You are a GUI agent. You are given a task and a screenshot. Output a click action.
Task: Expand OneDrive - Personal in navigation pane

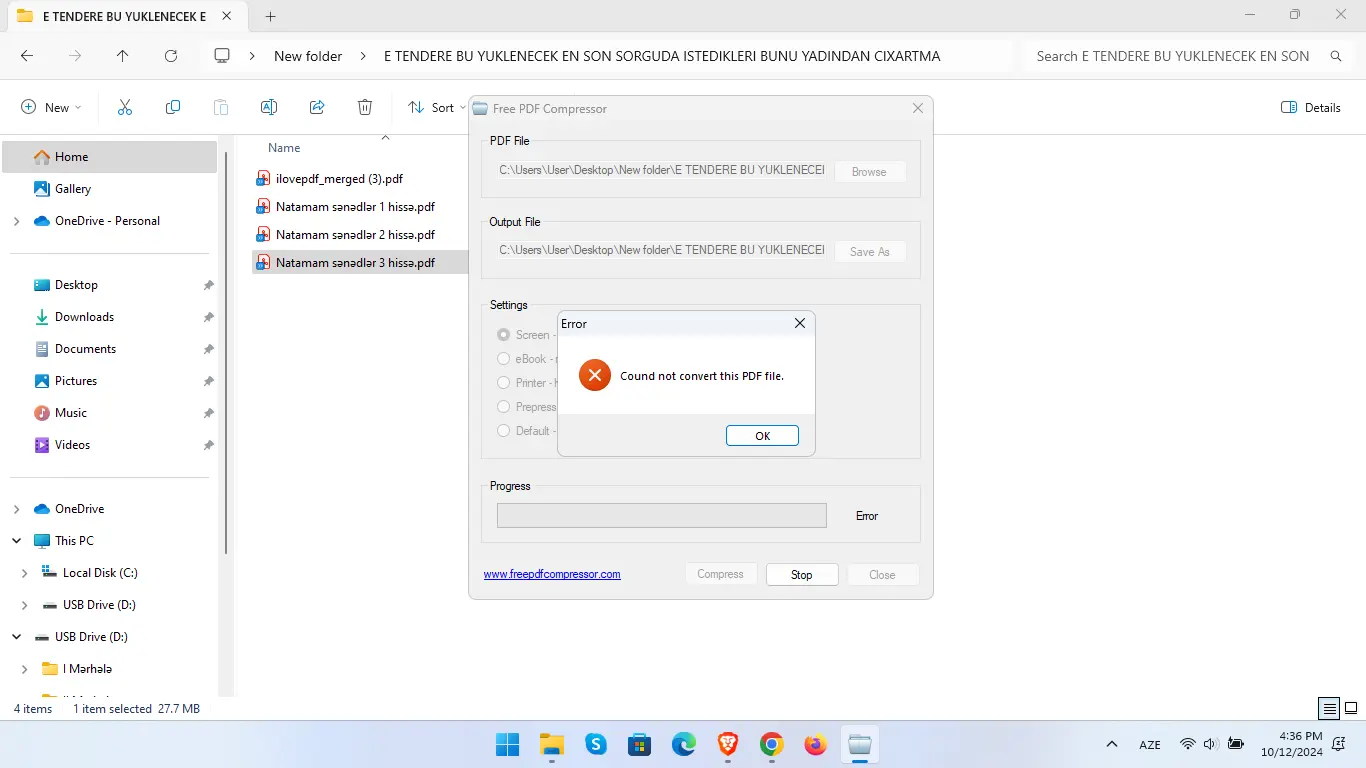pyautogui.click(x=16, y=221)
